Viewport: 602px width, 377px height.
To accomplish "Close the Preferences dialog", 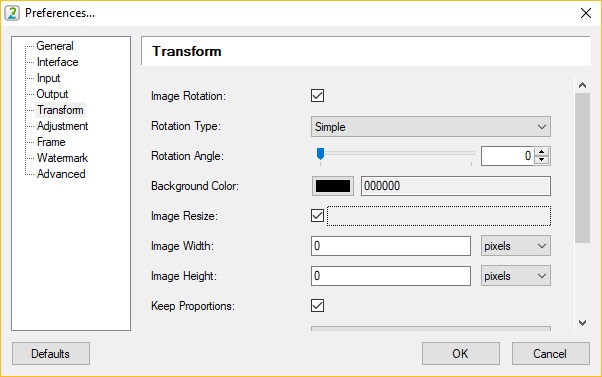I will 585,13.
